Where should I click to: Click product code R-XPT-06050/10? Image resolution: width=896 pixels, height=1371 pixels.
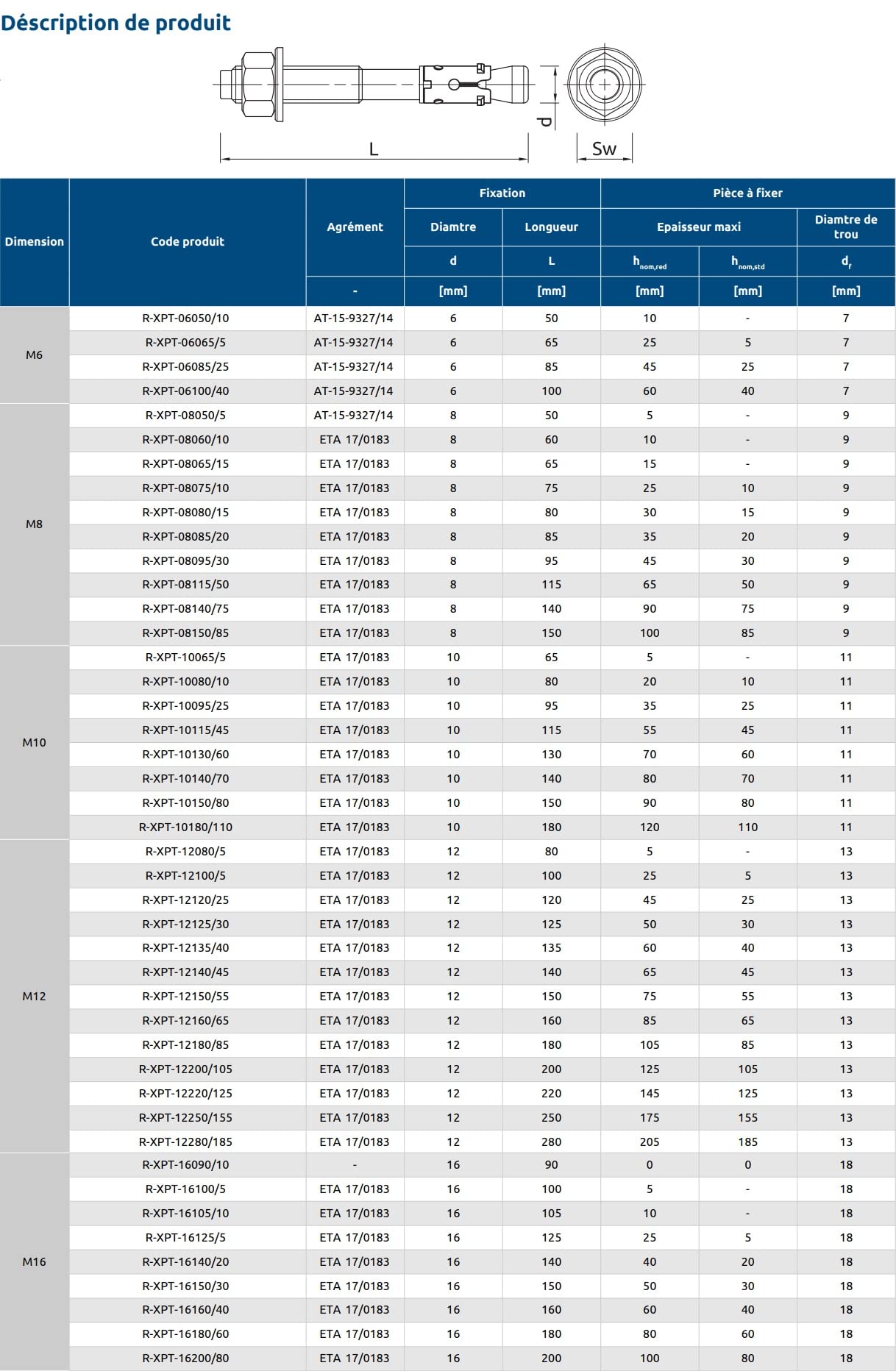pyautogui.click(x=186, y=318)
